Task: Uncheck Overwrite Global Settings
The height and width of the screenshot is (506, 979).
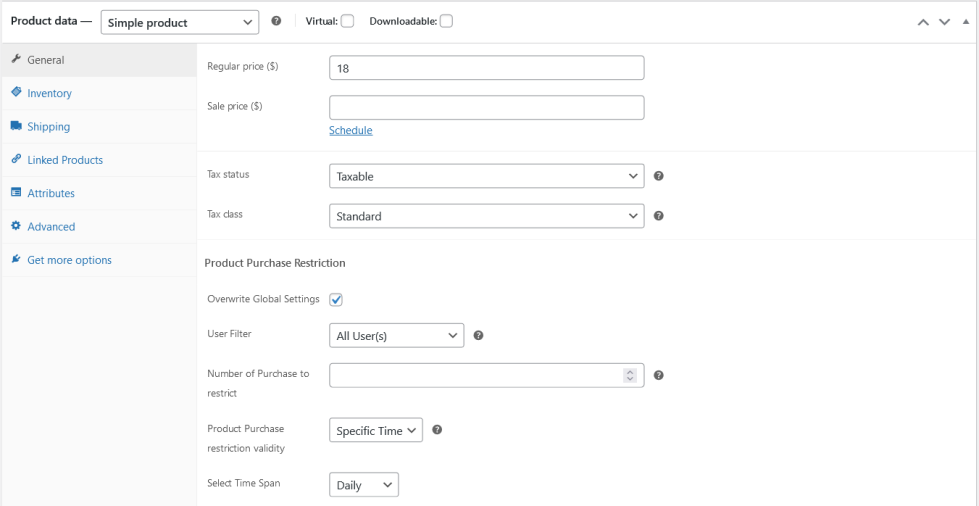Action: 336,300
